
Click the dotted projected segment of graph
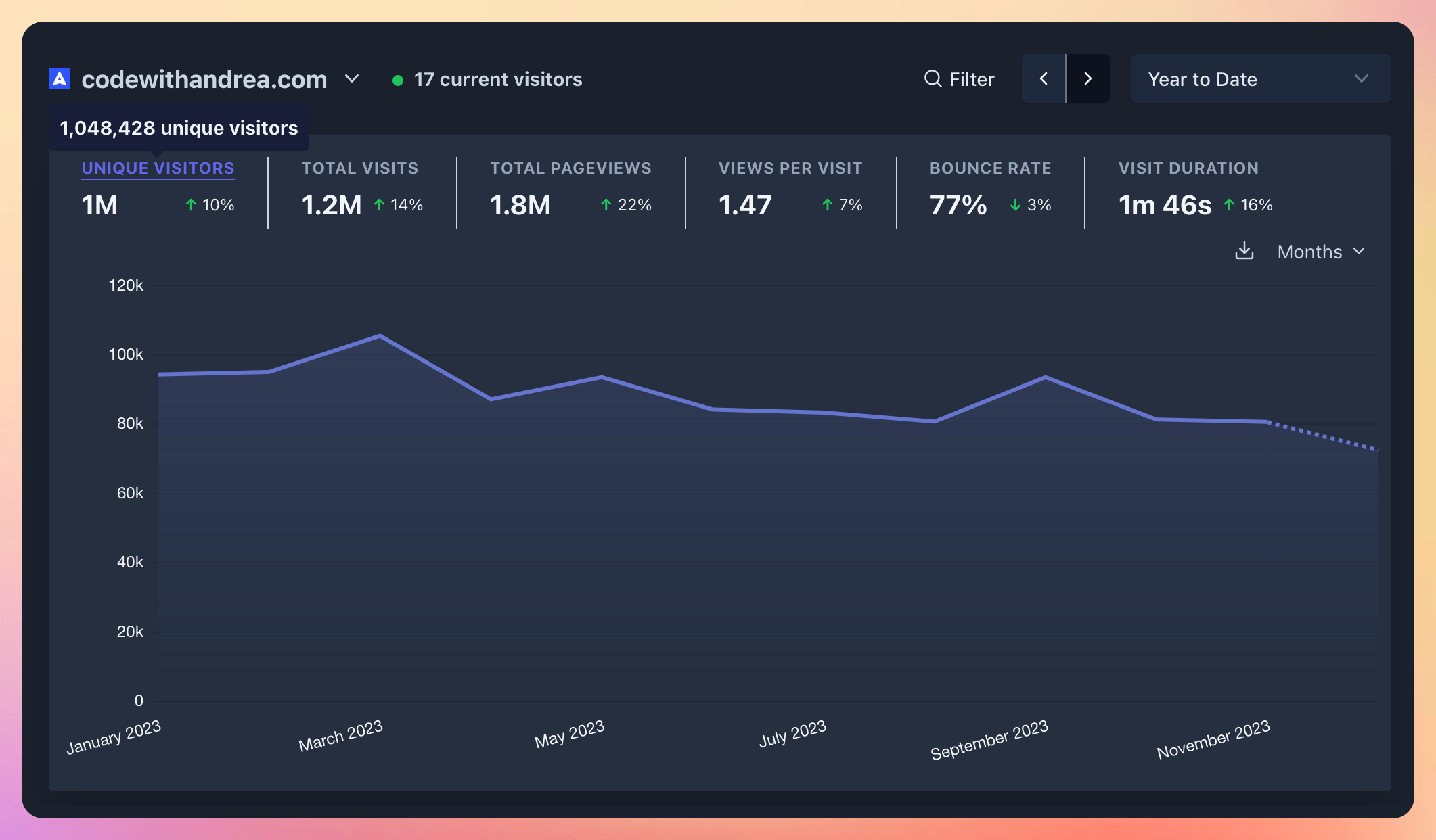pyautogui.click(x=1323, y=436)
